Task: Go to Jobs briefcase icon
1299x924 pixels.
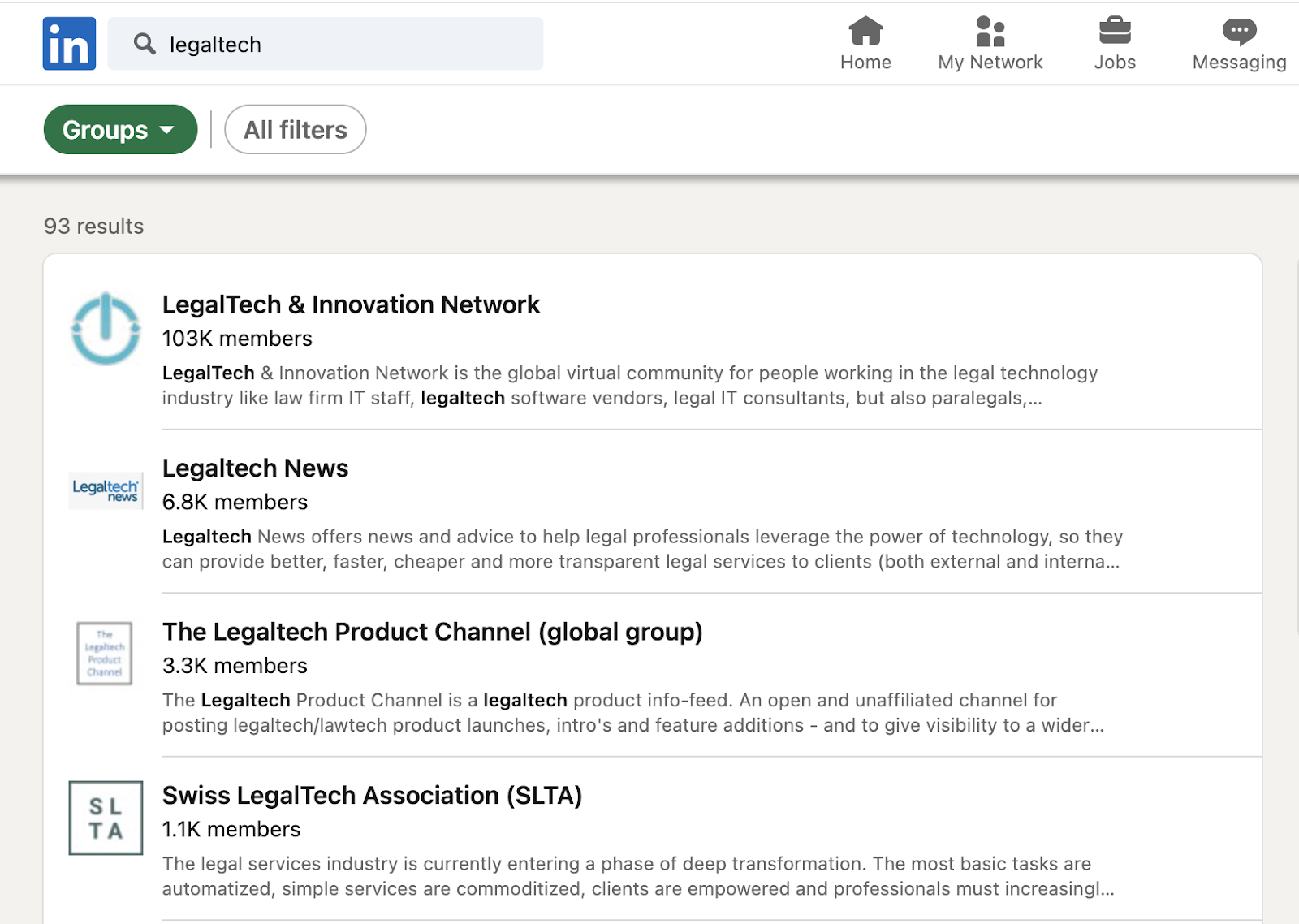Action: tap(1115, 32)
